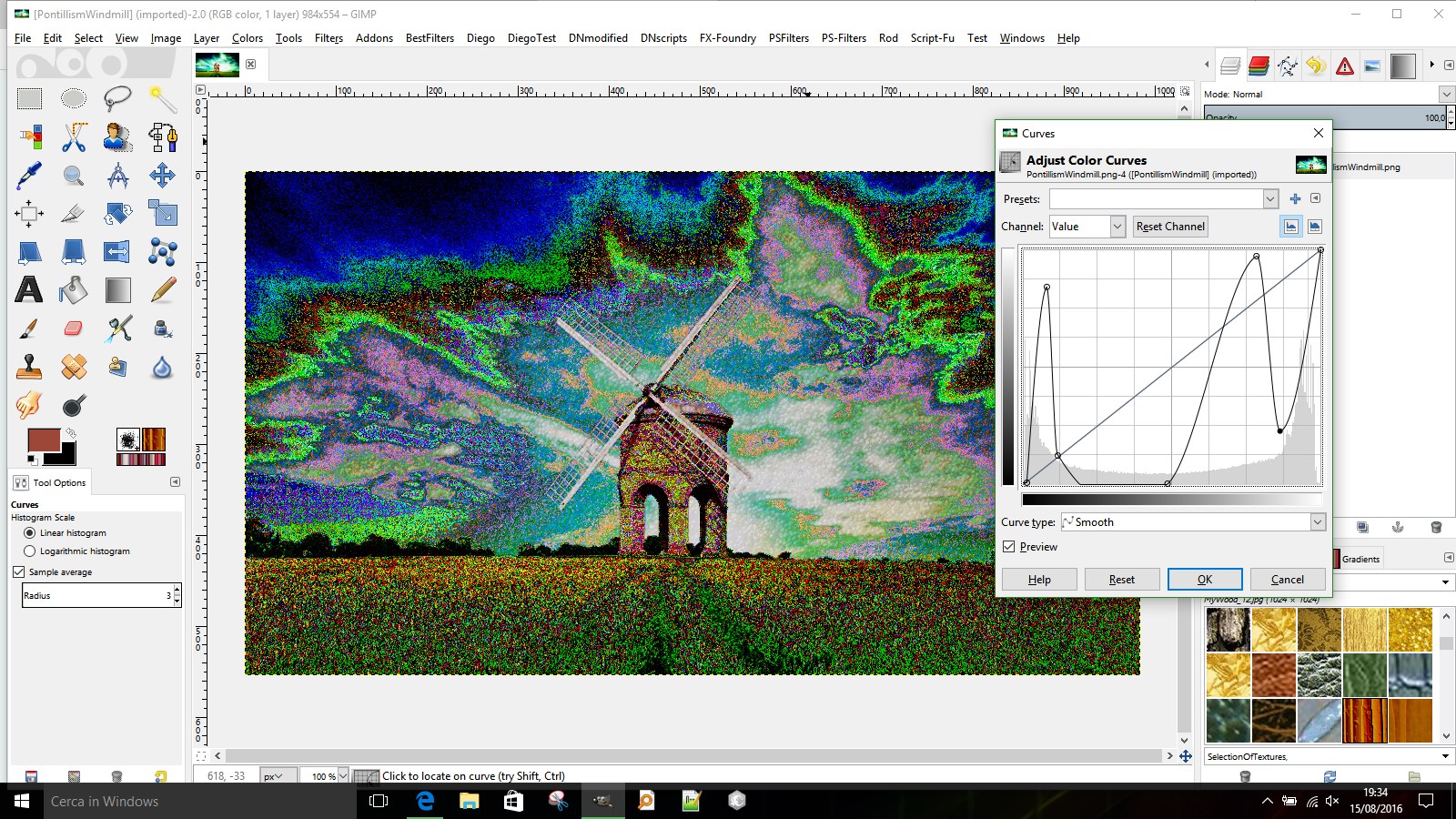Click the Reset Channel button
The width and height of the screenshot is (1456, 819).
(x=1170, y=227)
